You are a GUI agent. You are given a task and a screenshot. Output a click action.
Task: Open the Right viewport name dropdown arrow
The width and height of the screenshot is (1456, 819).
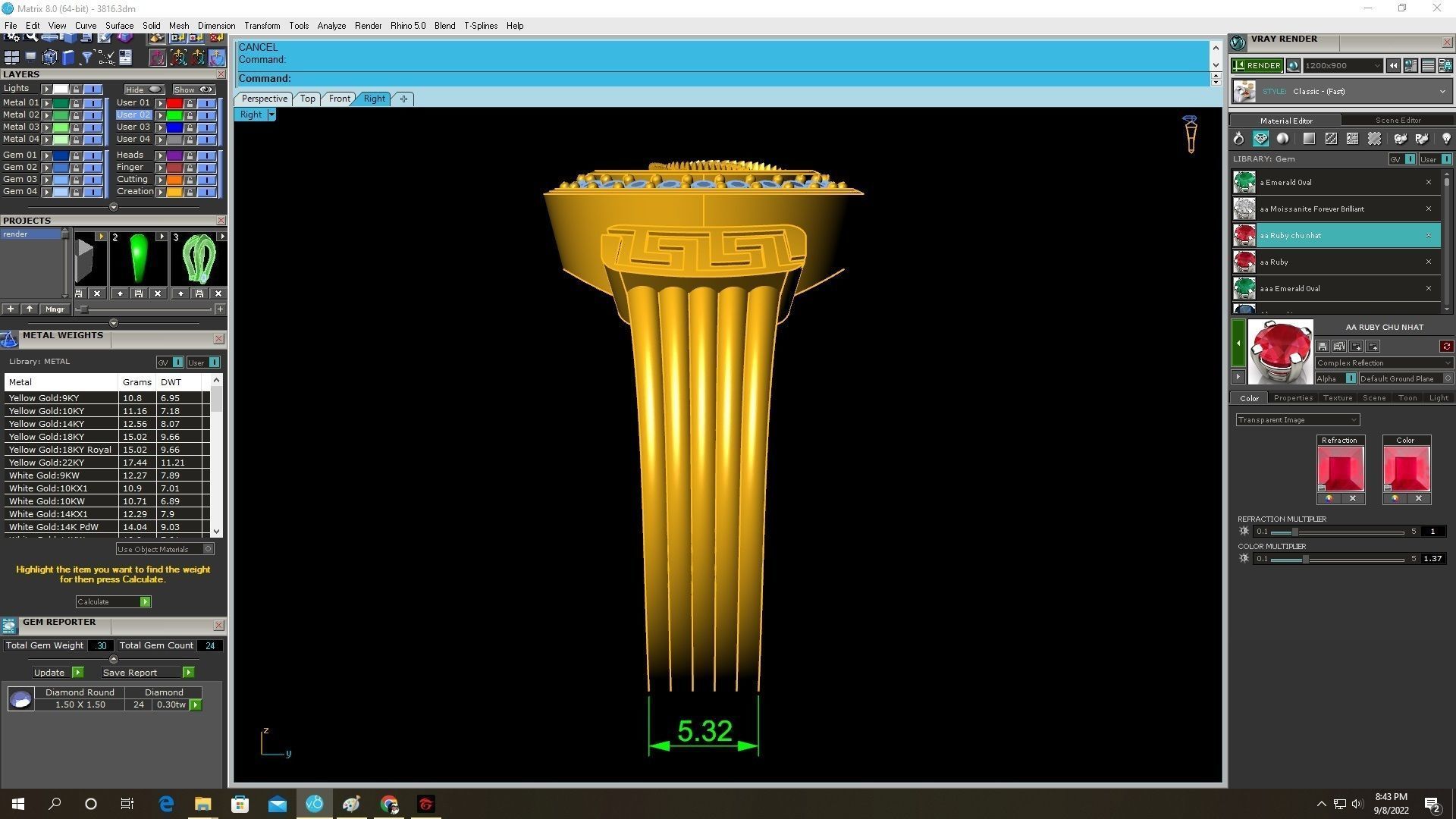pyautogui.click(x=271, y=115)
